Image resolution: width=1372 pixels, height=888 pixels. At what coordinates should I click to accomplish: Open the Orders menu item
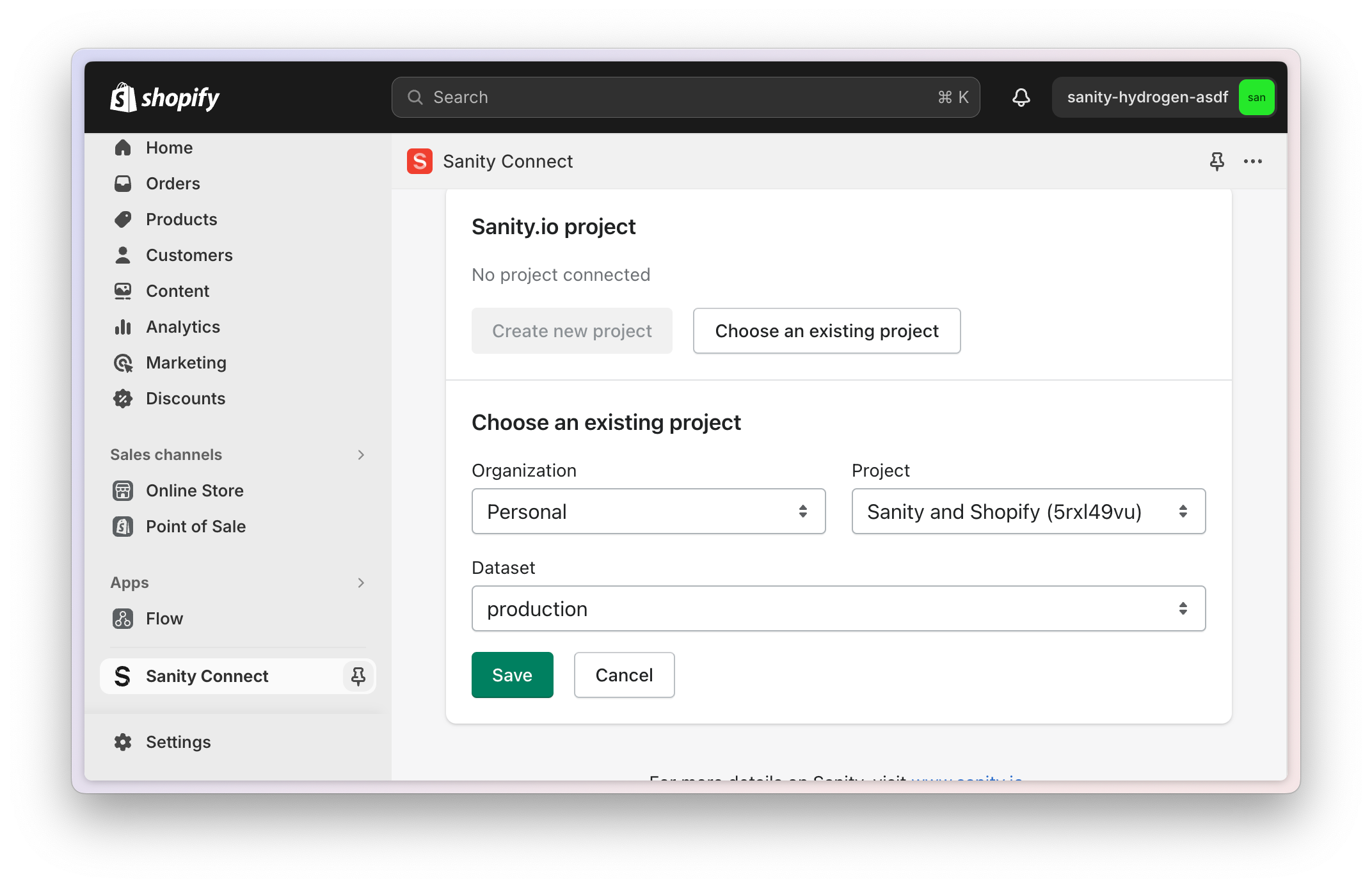[x=173, y=183]
